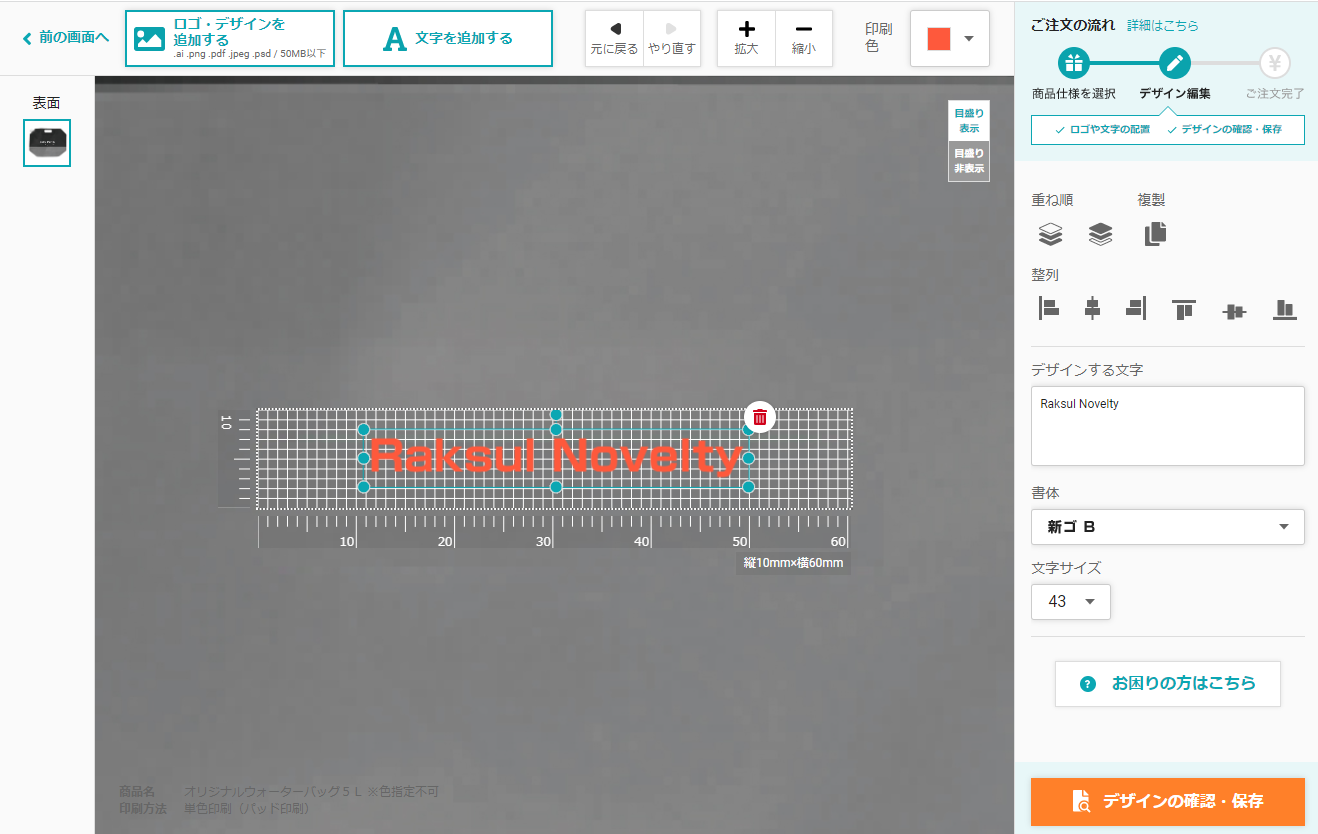Click the A icon in 文字を追加する

tap(396, 39)
